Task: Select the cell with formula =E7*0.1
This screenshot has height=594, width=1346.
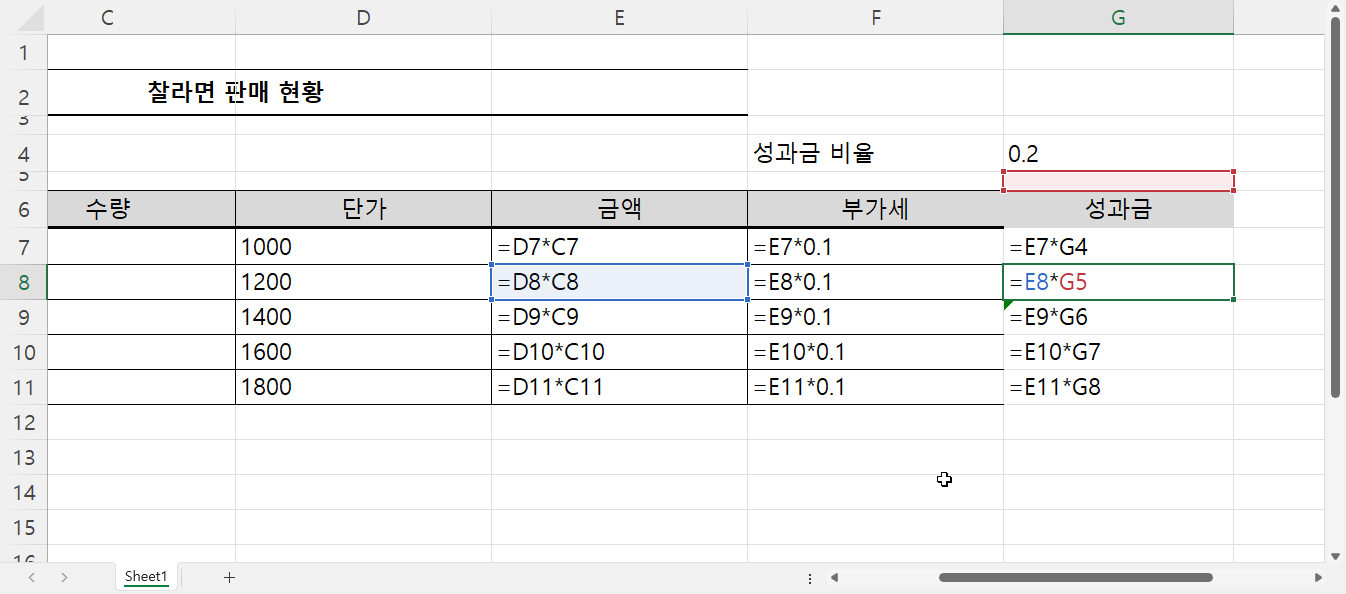Action: (875, 246)
